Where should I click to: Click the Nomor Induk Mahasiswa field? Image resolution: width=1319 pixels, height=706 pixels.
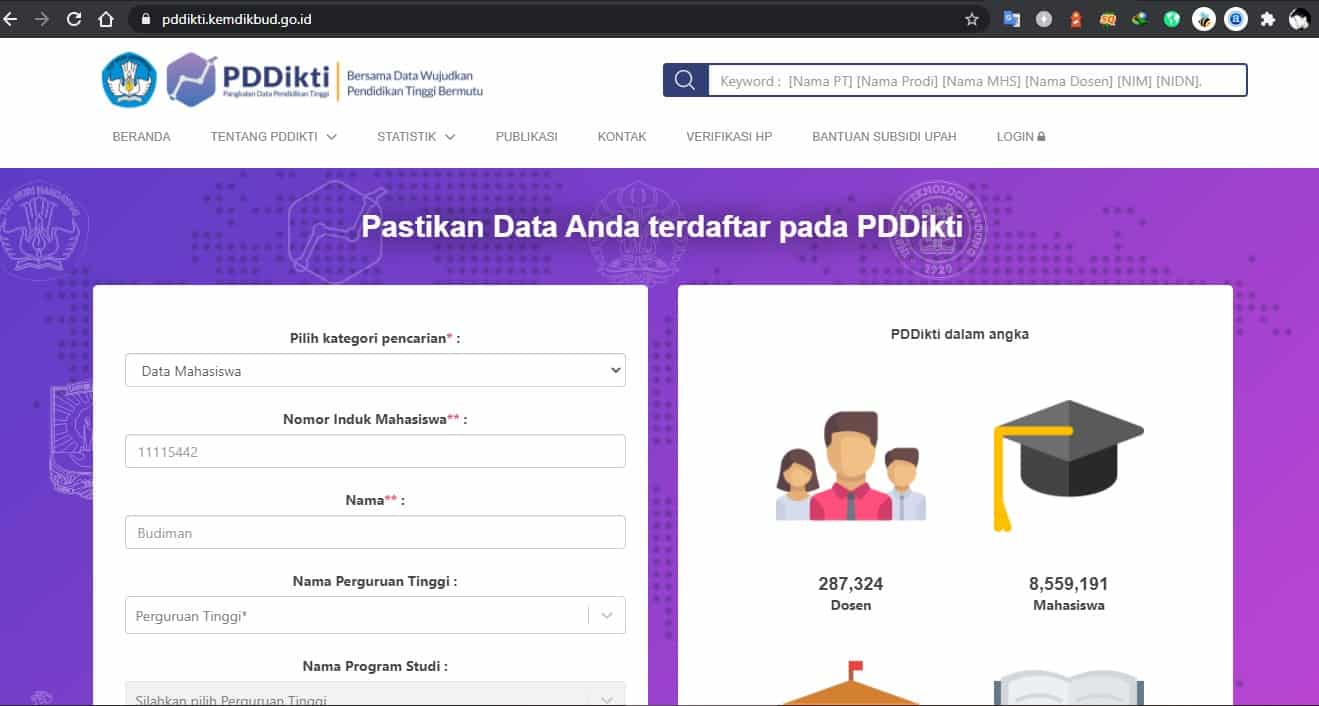(x=375, y=451)
